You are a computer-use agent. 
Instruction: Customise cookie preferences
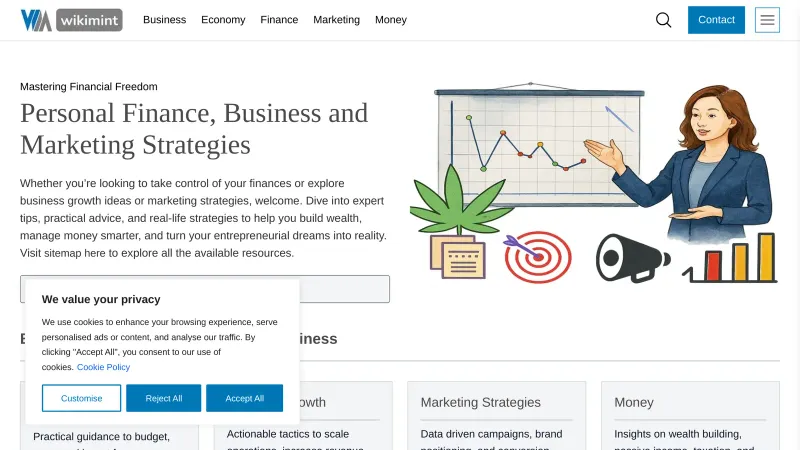pyautogui.click(x=81, y=398)
